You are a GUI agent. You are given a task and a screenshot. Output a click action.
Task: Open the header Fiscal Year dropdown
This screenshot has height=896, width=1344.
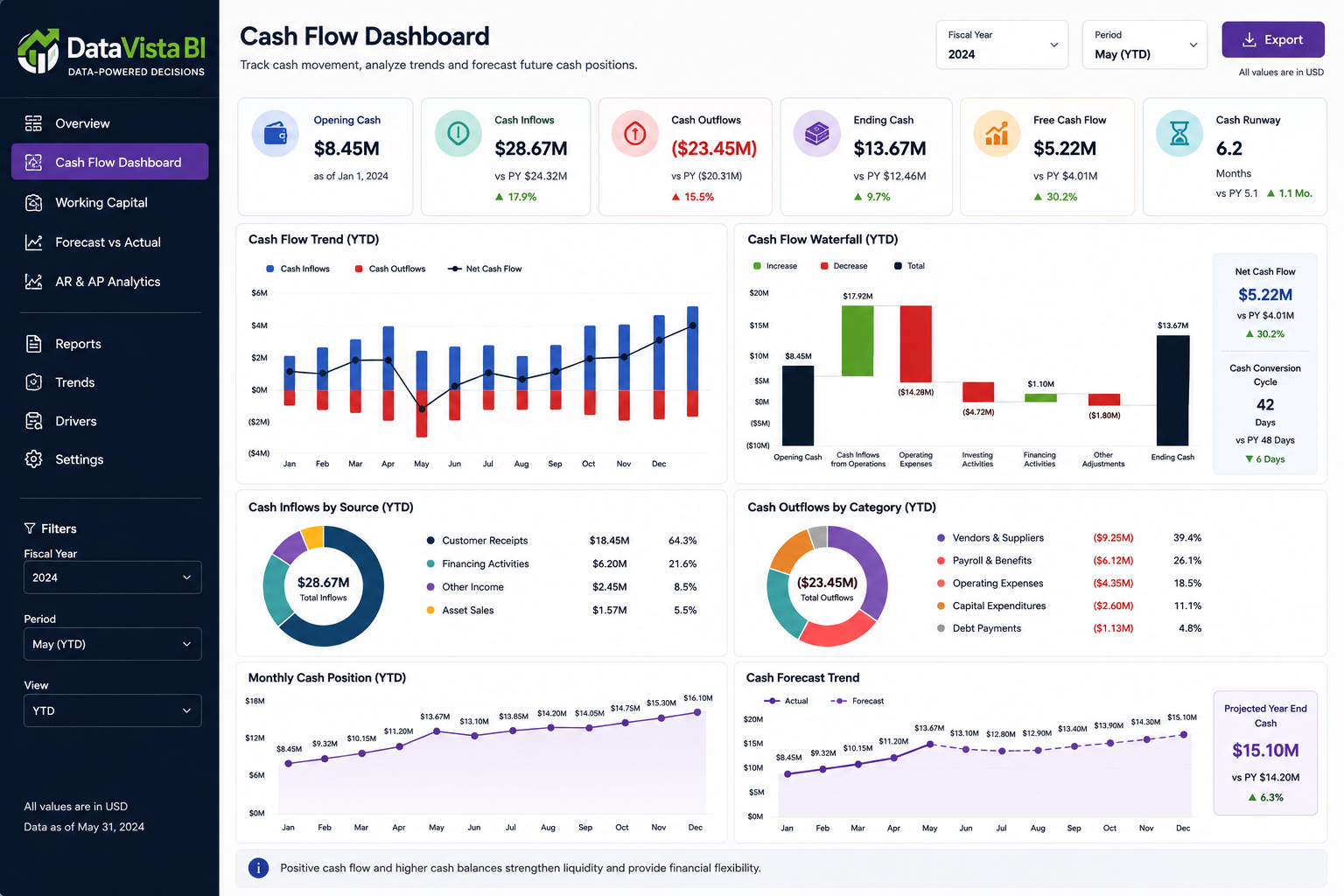1002,45
